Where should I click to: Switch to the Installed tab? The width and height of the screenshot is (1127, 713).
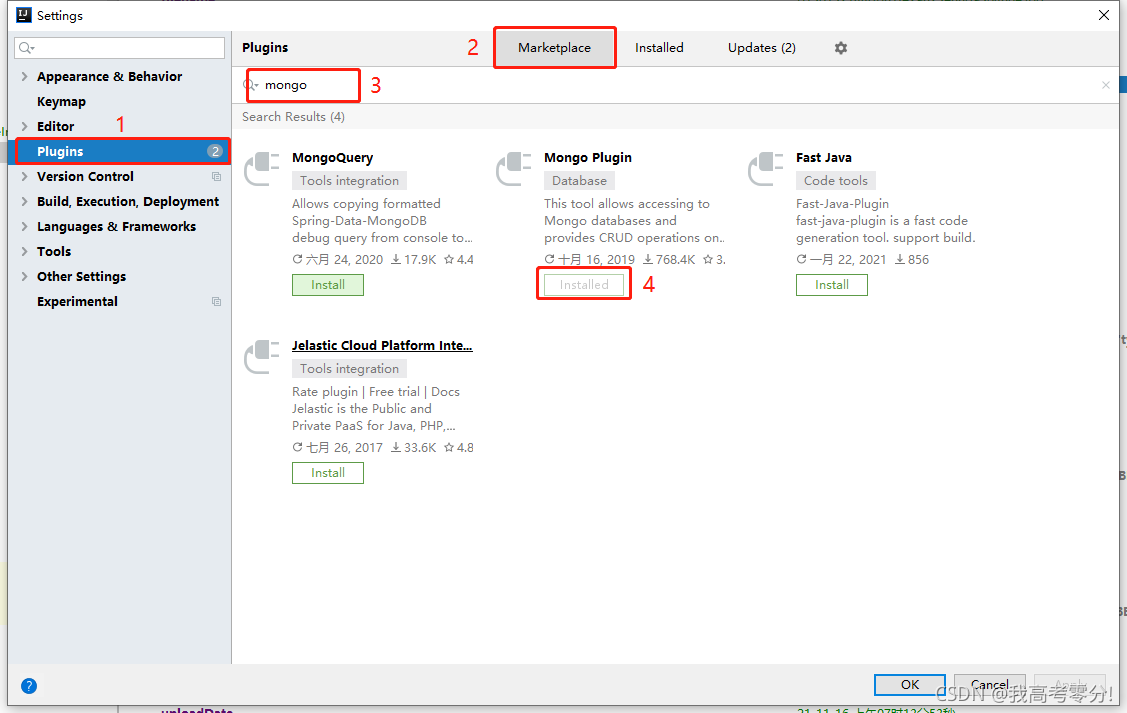659,47
